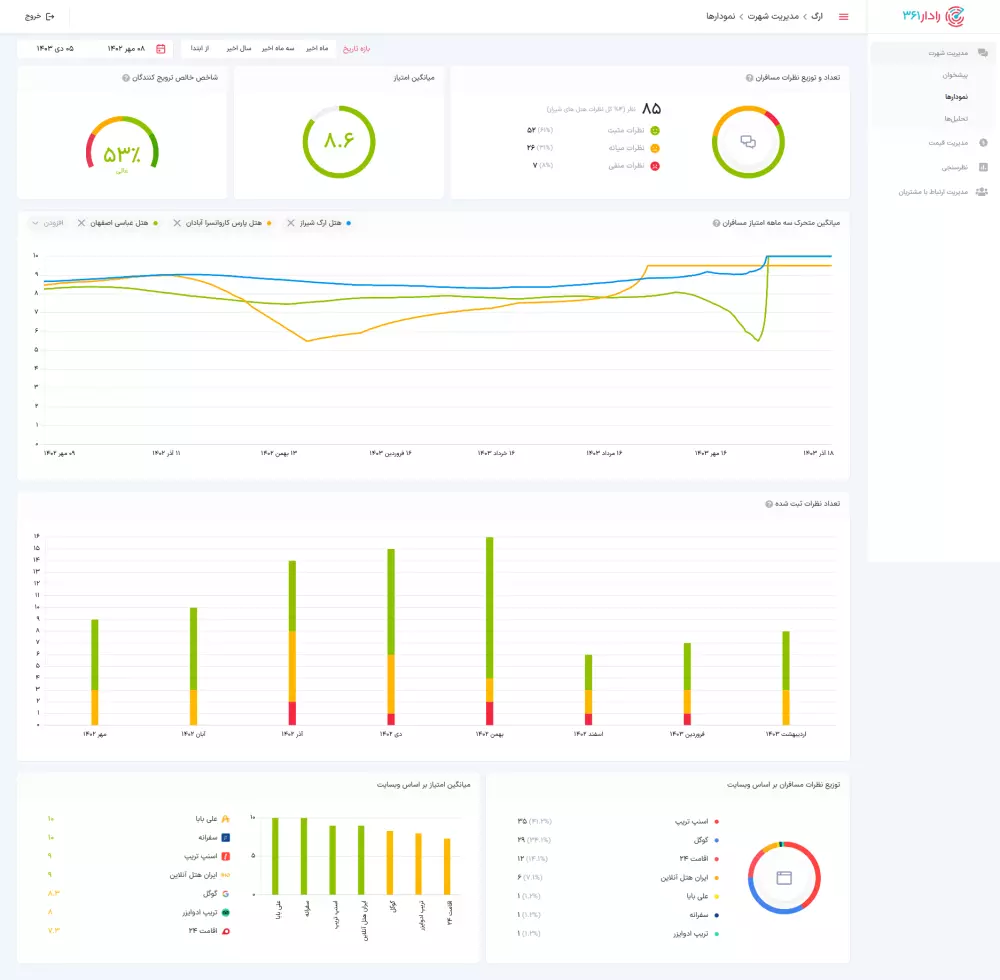The height and width of the screenshot is (980, 1000).
Task: Open نظرسنجی in the sidebar
Action: [x=955, y=167]
